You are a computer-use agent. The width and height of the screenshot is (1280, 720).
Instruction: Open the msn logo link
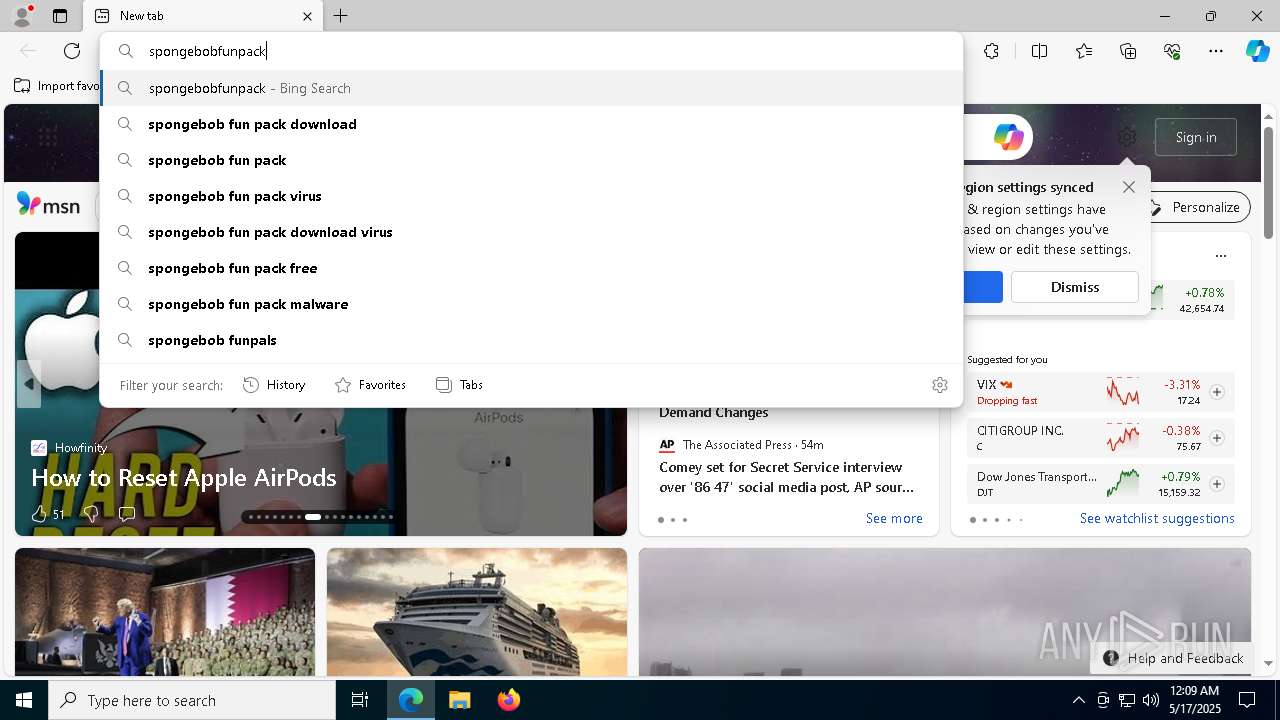[x=48, y=205]
